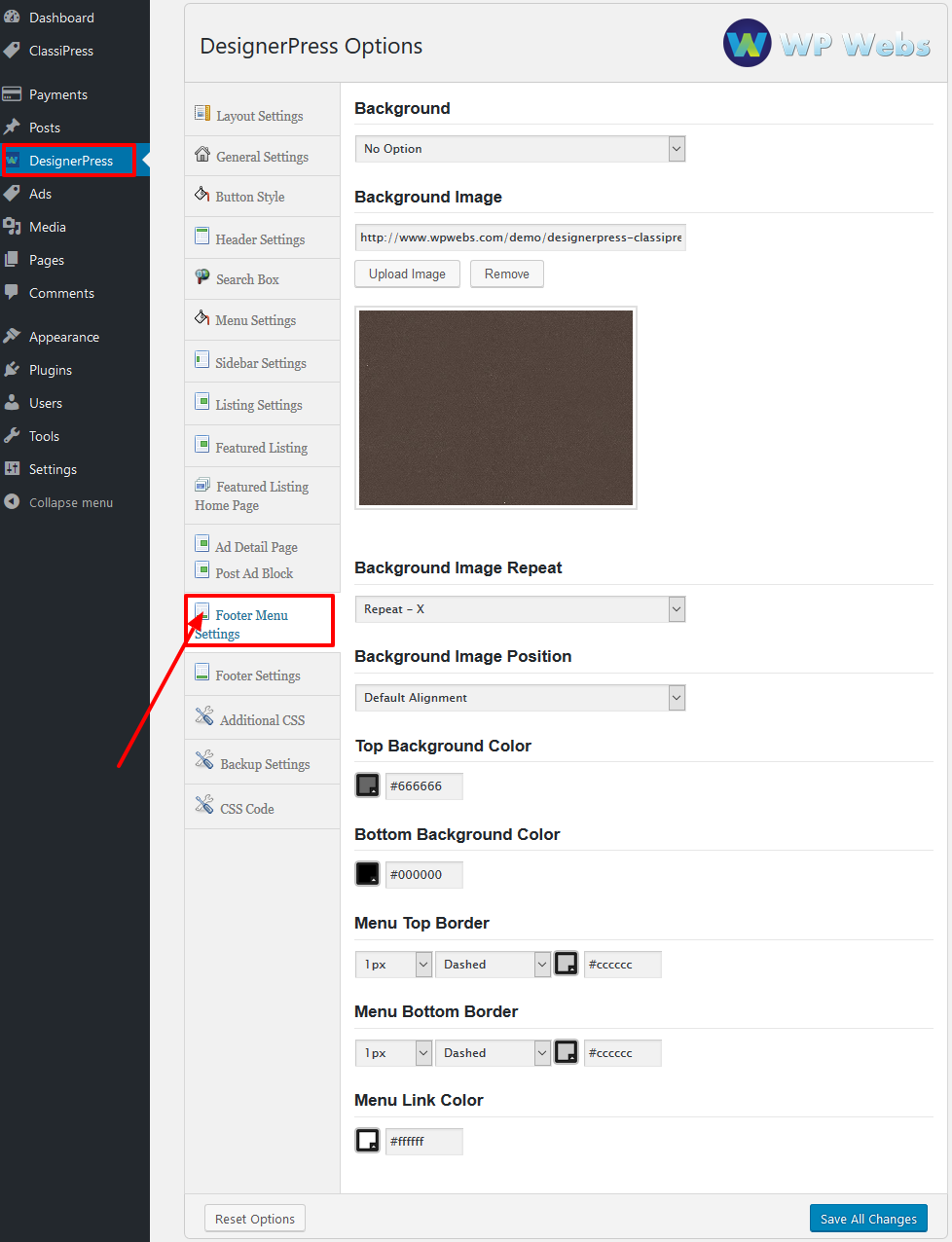
Task: Click the General Settings home icon
Action: click(x=202, y=154)
